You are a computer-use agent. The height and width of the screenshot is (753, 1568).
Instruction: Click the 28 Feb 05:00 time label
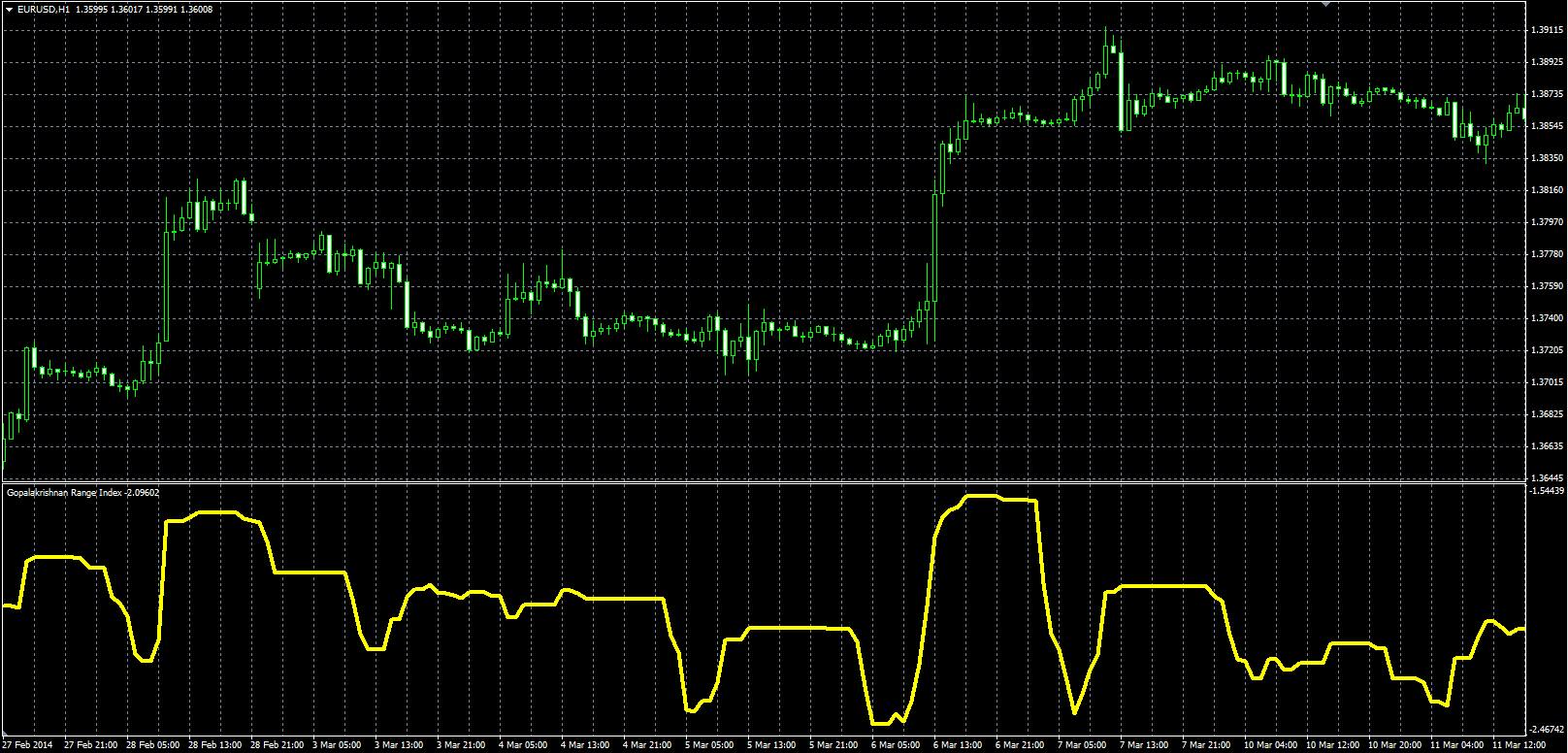153,745
